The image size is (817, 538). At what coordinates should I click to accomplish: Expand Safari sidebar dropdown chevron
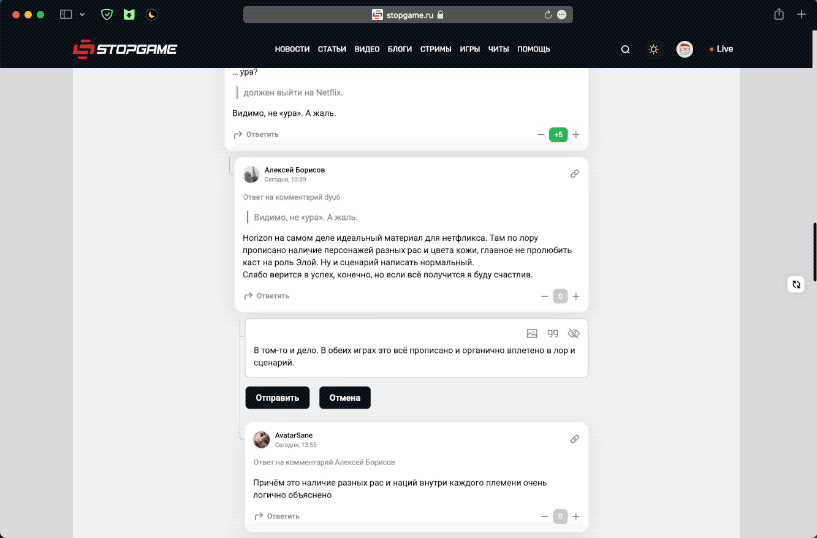(82, 15)
